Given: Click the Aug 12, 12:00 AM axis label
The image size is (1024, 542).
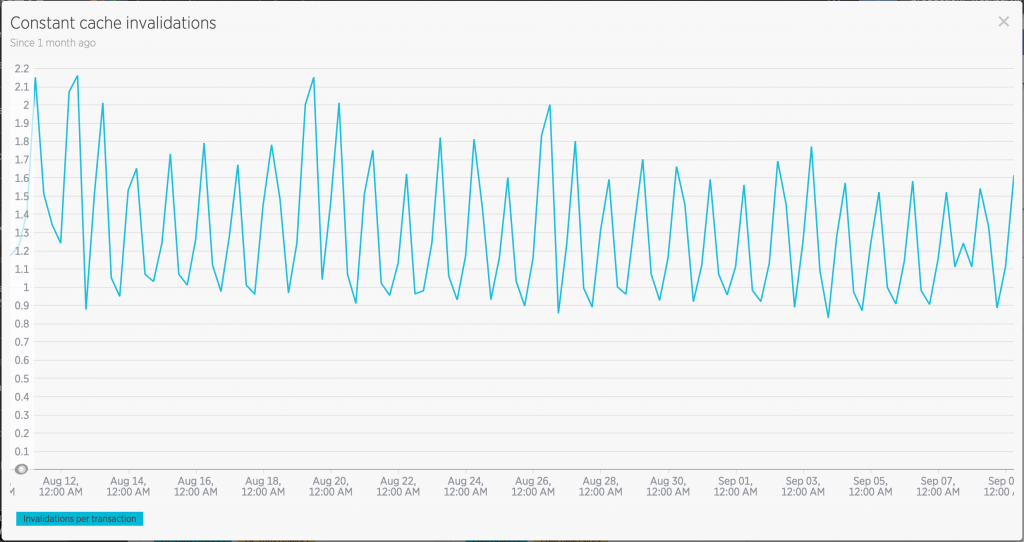Looking at the screenshot, I should (61, 486).
